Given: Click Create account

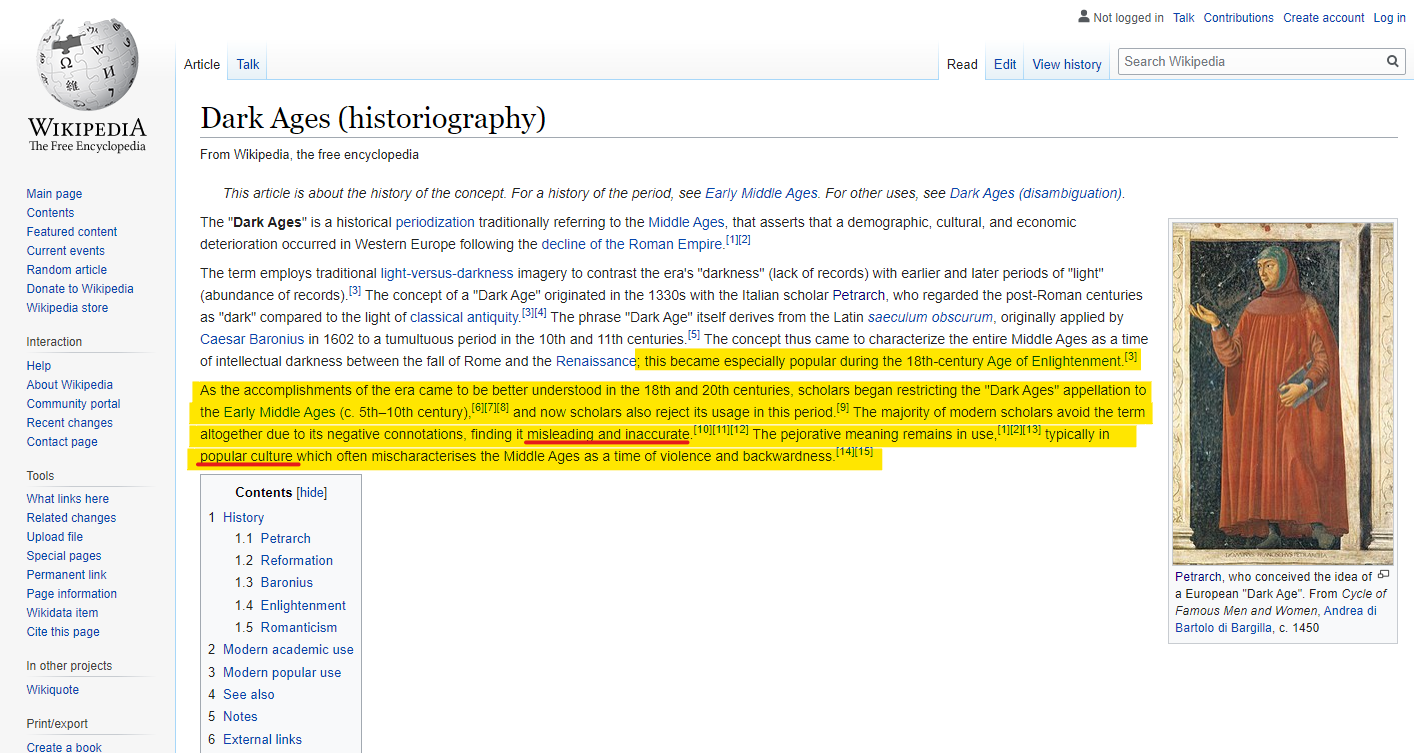Looking at the screenshot, I should click(x=1324, y=18).
